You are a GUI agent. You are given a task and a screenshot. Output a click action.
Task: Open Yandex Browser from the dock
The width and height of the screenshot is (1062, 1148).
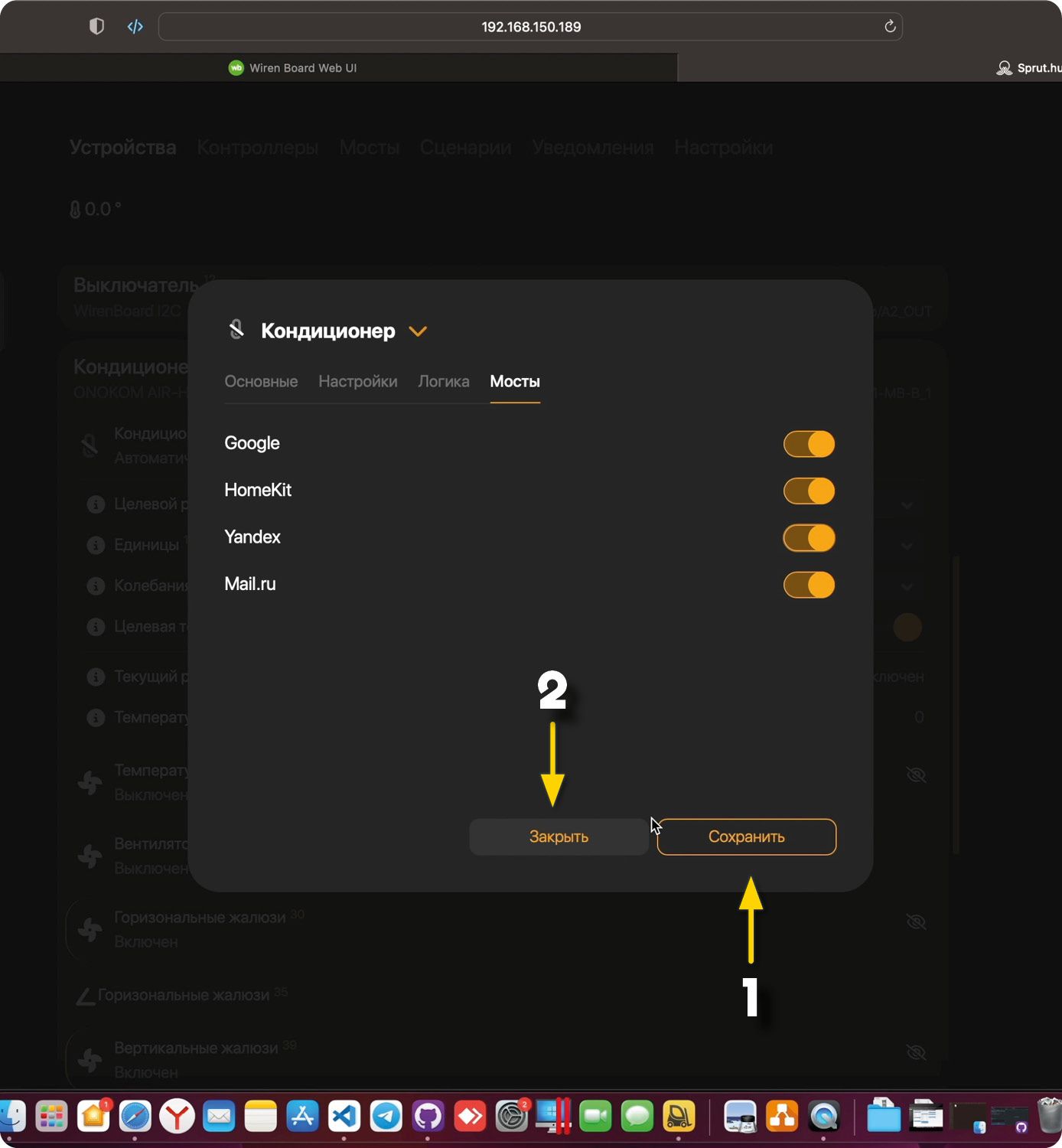177,1117
